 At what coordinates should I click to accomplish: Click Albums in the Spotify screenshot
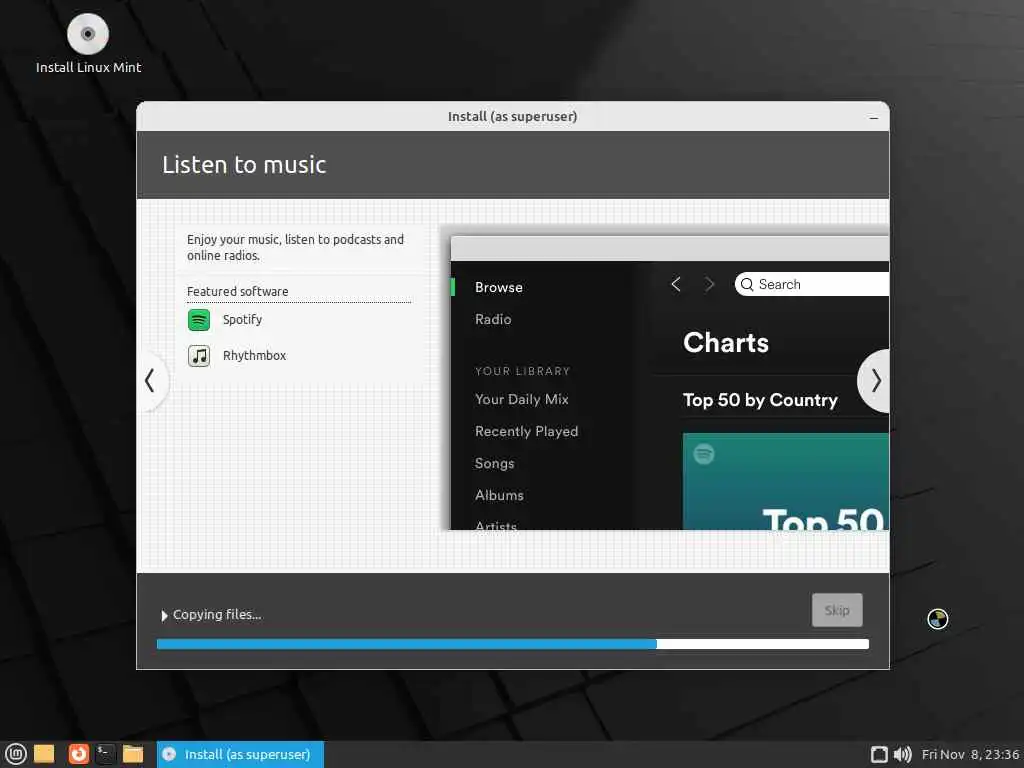pos(500,495)
